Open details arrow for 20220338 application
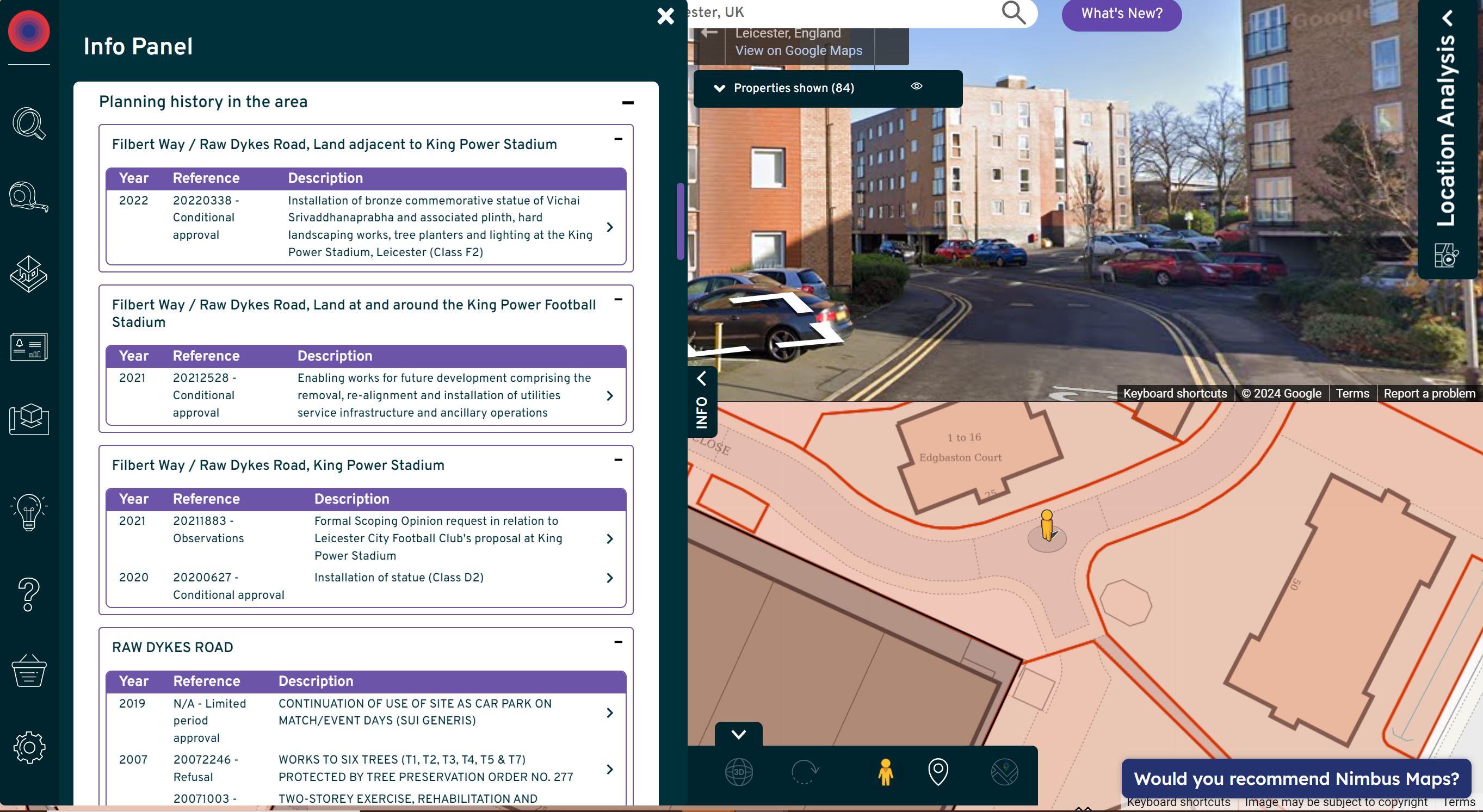The height and width of the screenshot is (812, 1483). point(610,227)
